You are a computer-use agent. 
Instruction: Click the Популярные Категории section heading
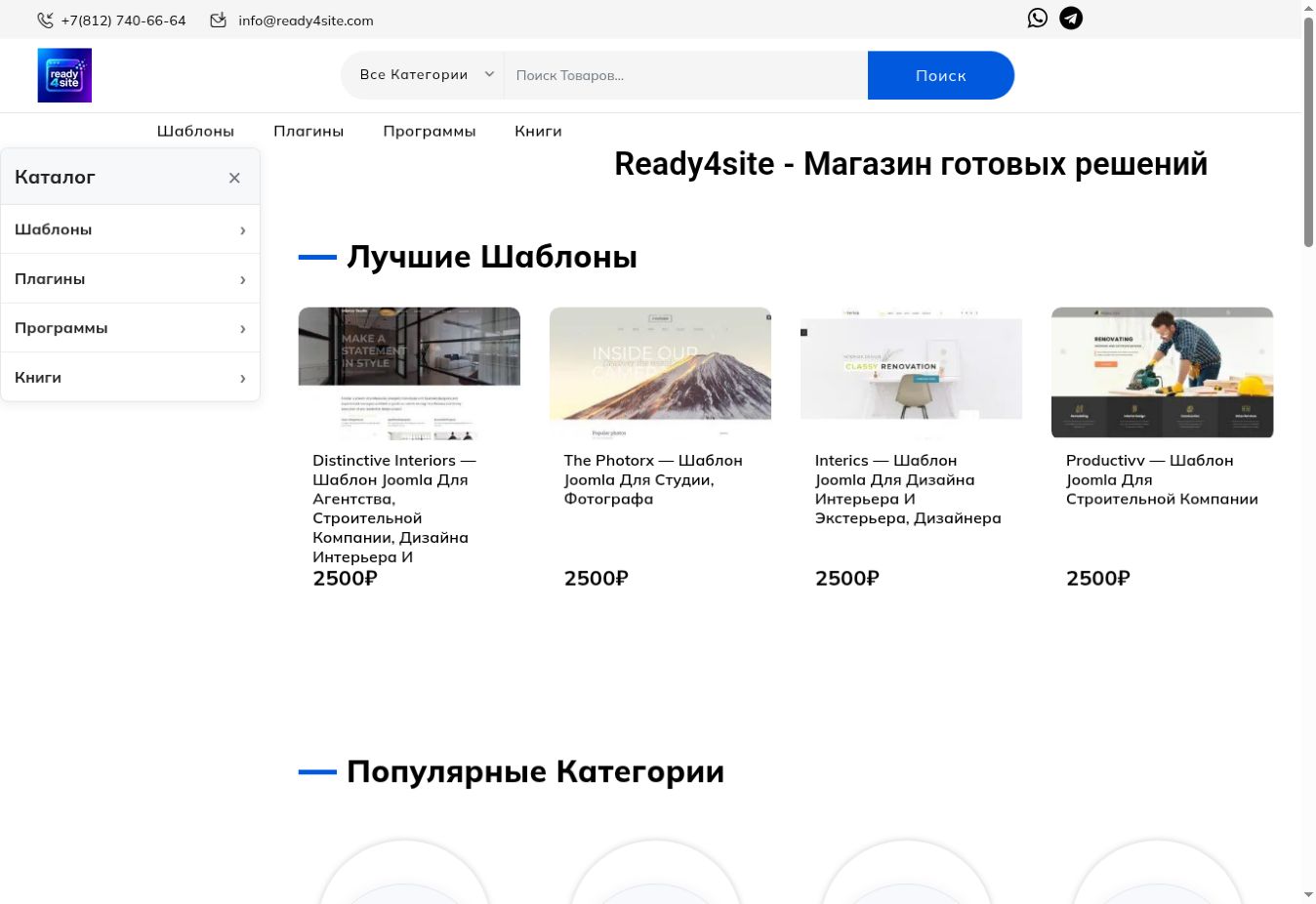pos(535,771)
